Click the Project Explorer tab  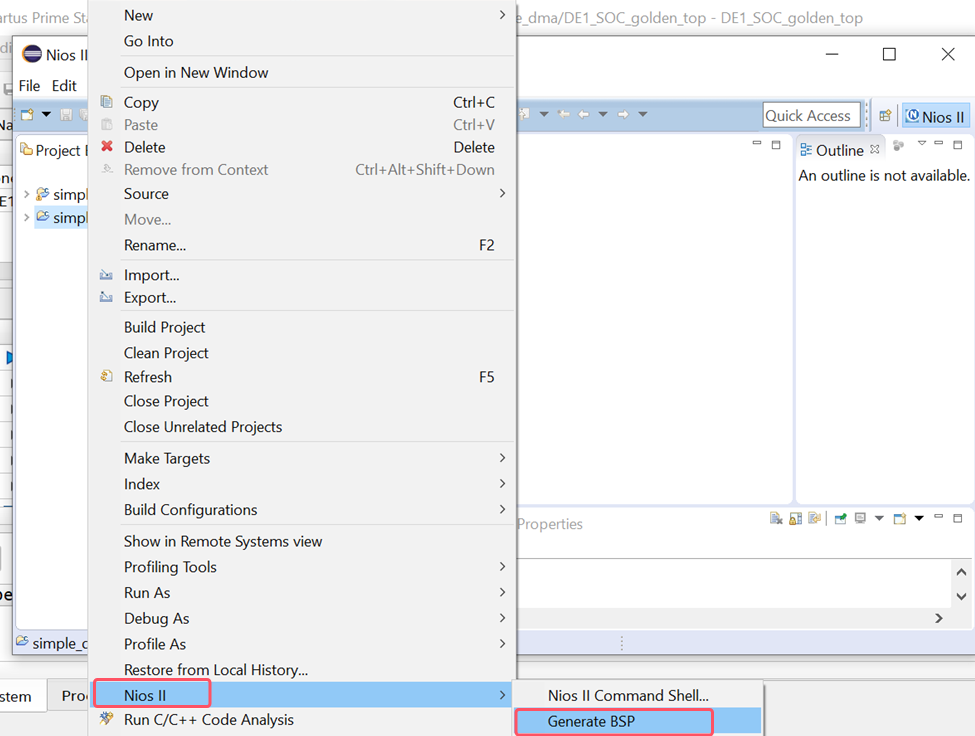(53, 150)
